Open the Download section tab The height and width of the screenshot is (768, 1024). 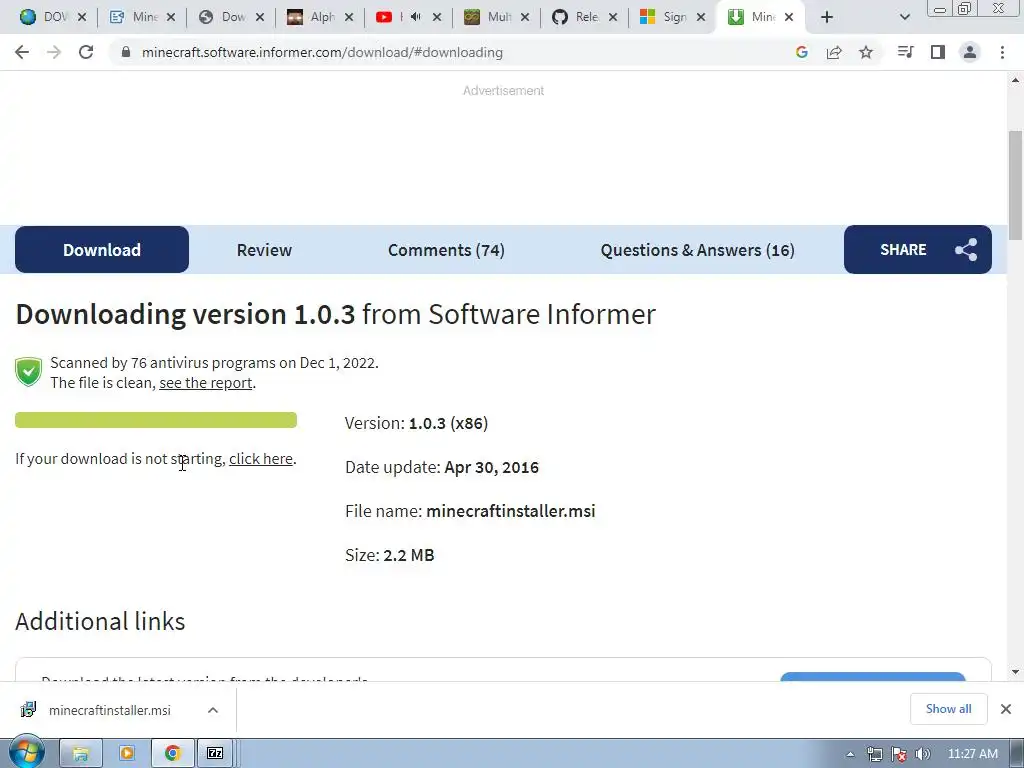[x=102, y=249]
